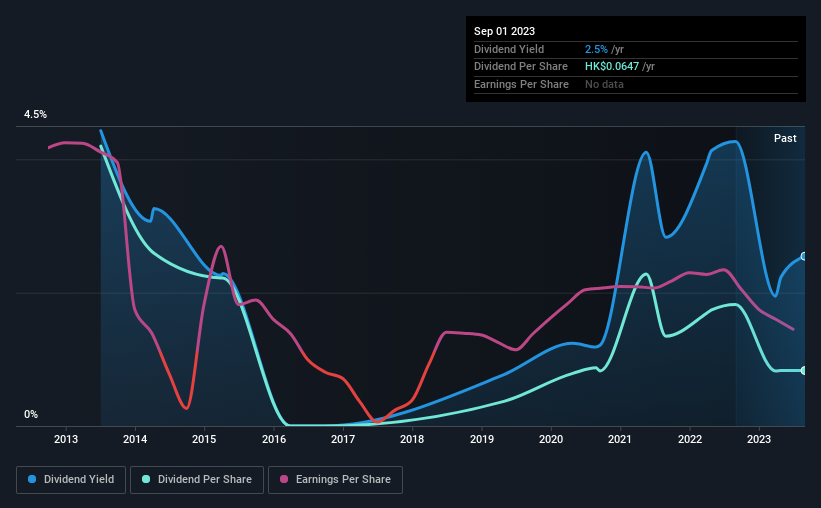Click the Earnings Per Share tooltip label
This screenshot has height=508, width=821.
click(x=522, y=84)
